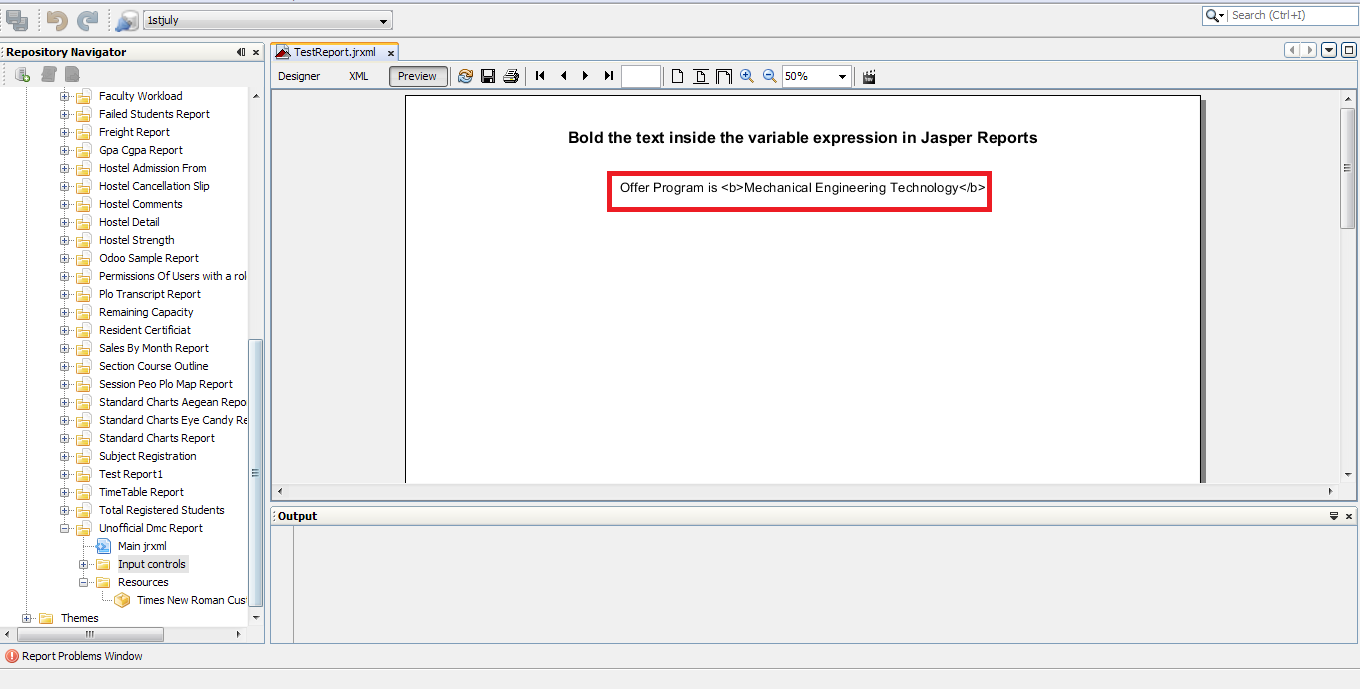
Task: Switch to the XML view tab
Action: point(358,75)
